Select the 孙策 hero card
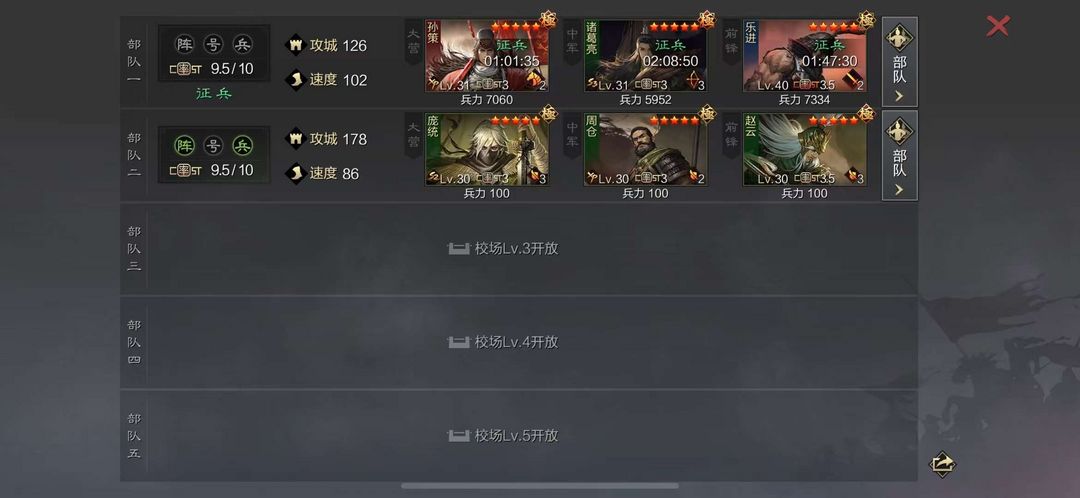 point(487,56)
